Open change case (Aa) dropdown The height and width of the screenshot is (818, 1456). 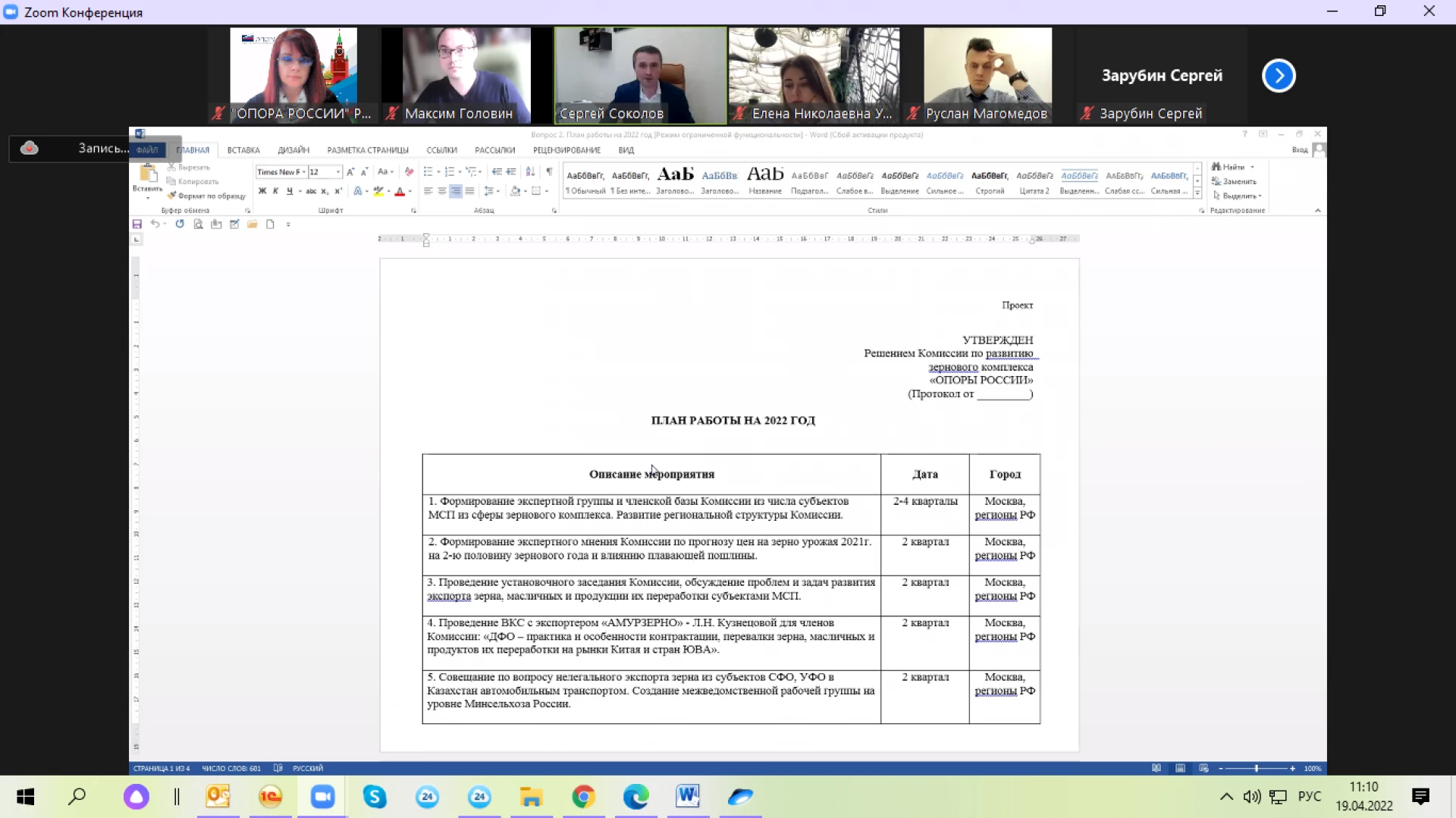pos(385,172)
